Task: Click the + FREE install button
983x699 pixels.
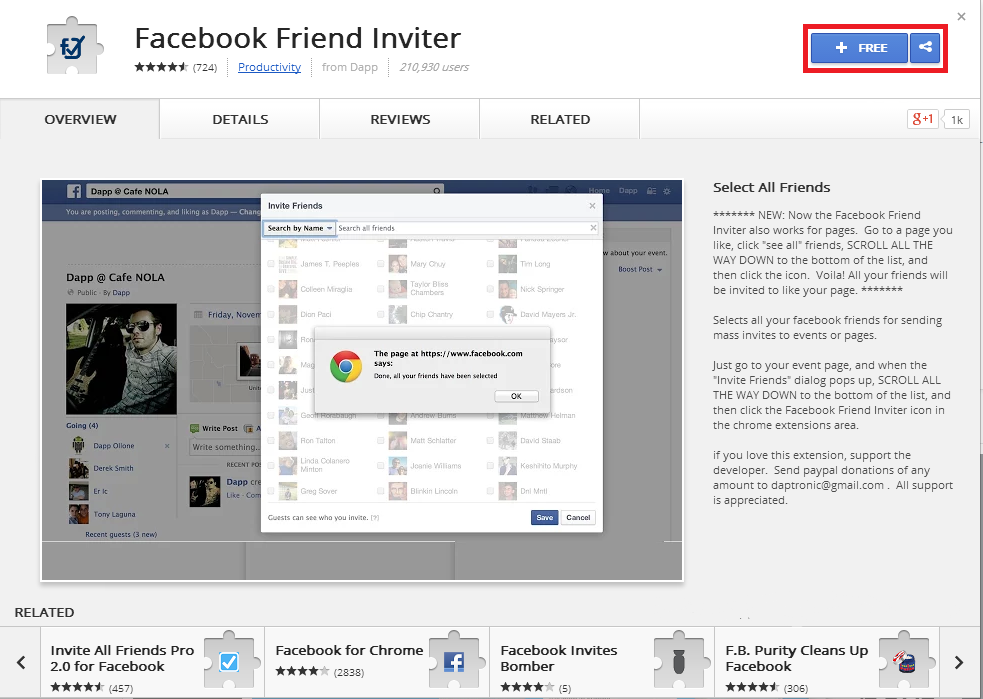Action: pyautogui.click(x=859, y=48)
